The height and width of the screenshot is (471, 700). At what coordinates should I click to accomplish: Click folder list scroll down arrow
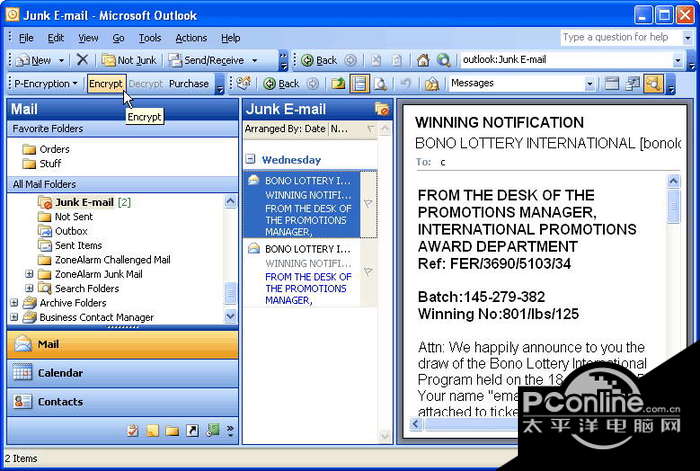pyautogui.click(x=230, y=317)
